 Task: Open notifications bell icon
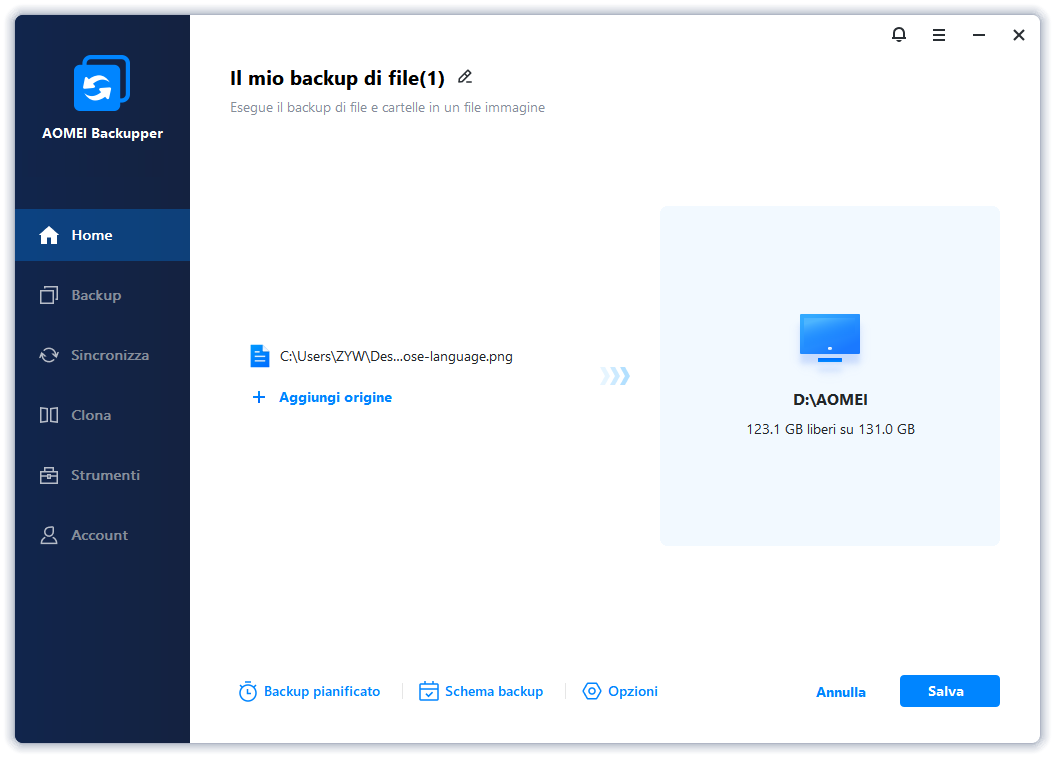(899, 34)
